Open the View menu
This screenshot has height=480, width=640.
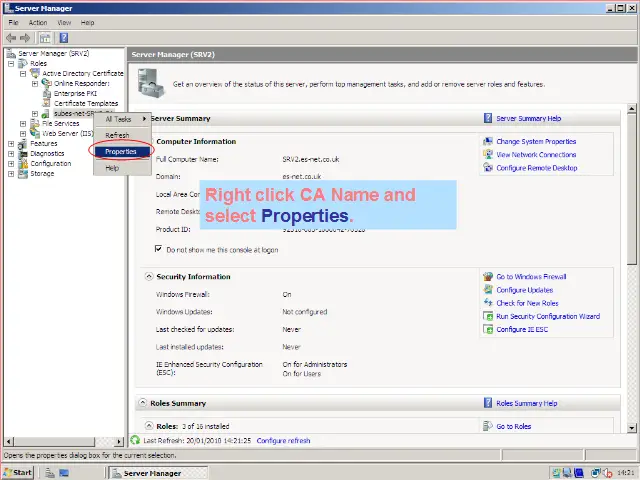click(64, 23)
